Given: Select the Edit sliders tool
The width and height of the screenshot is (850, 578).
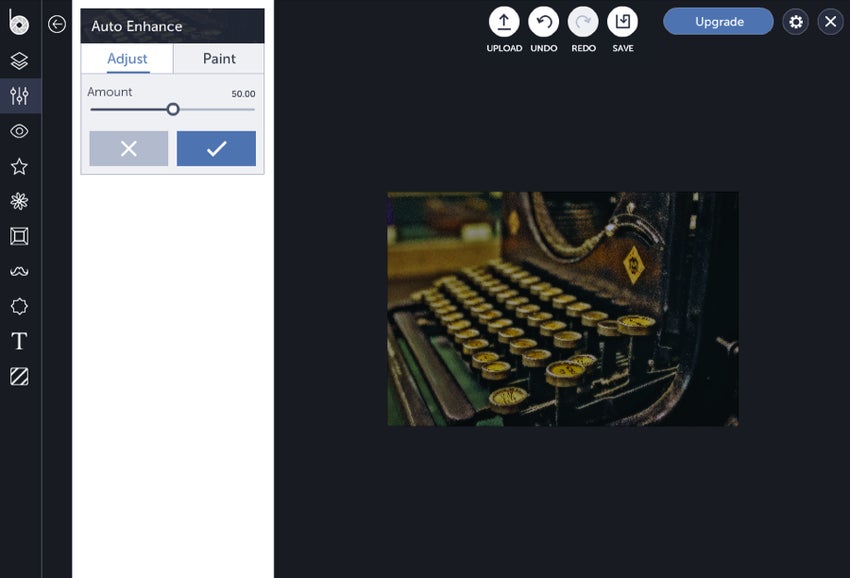Looking at the screenshot, I should (20, 96).
